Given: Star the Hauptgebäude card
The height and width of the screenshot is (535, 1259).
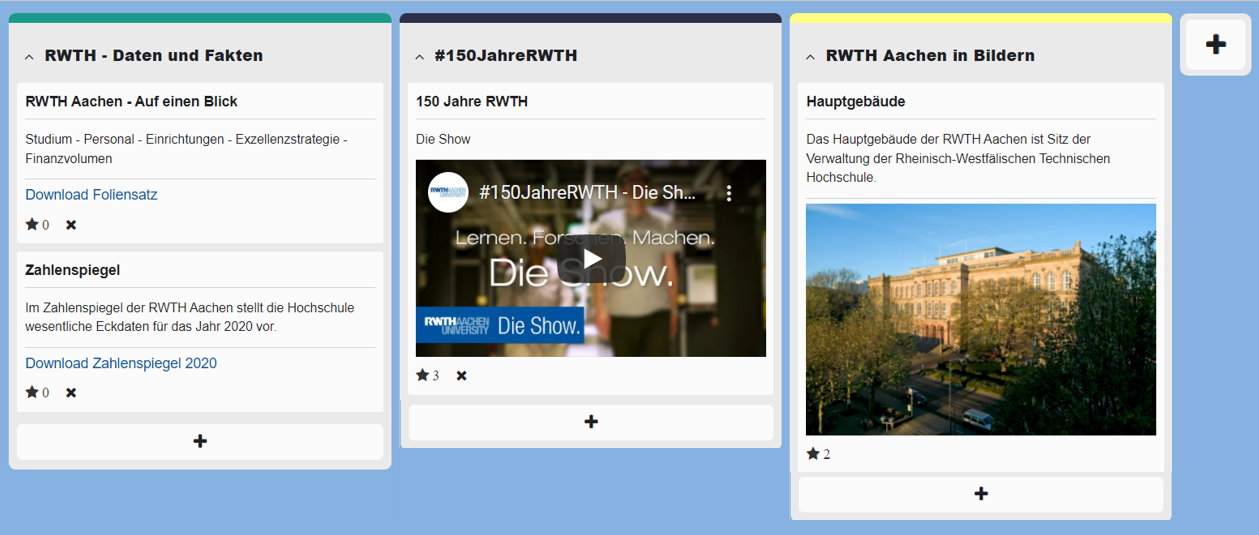Looking at the screenshot, I should (x=813, y=454).
